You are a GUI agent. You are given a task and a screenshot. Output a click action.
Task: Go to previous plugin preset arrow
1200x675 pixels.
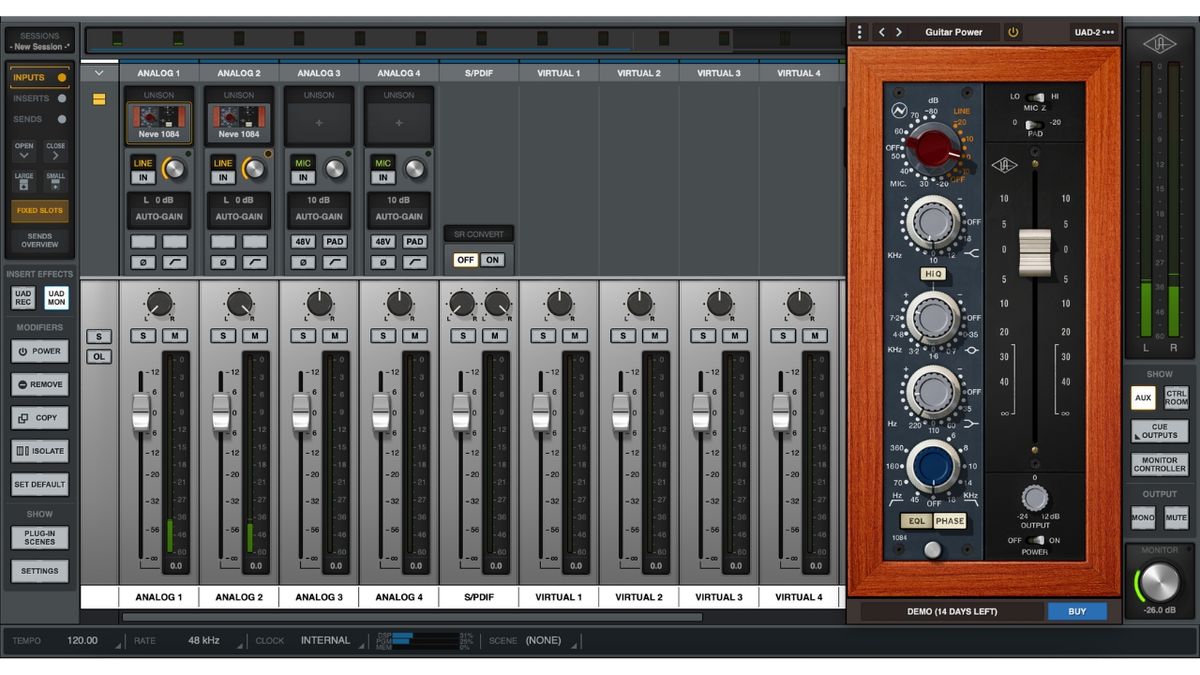(881, 32)
